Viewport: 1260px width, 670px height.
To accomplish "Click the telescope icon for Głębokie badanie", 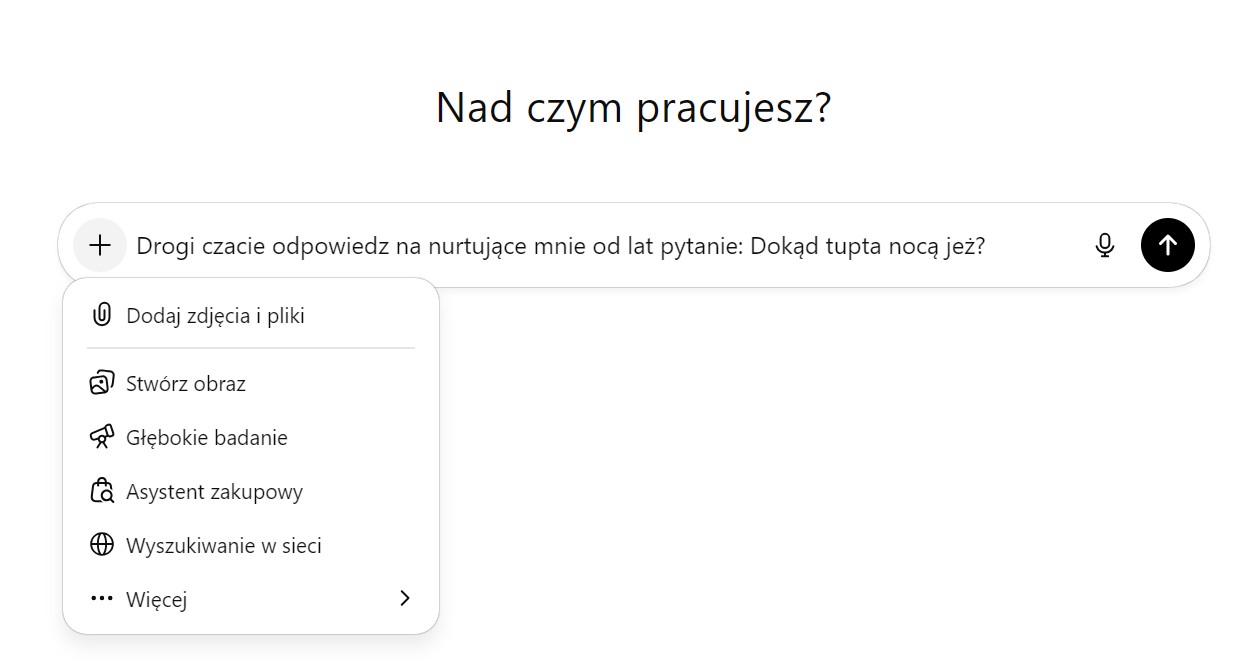I will tap(101, 438).
